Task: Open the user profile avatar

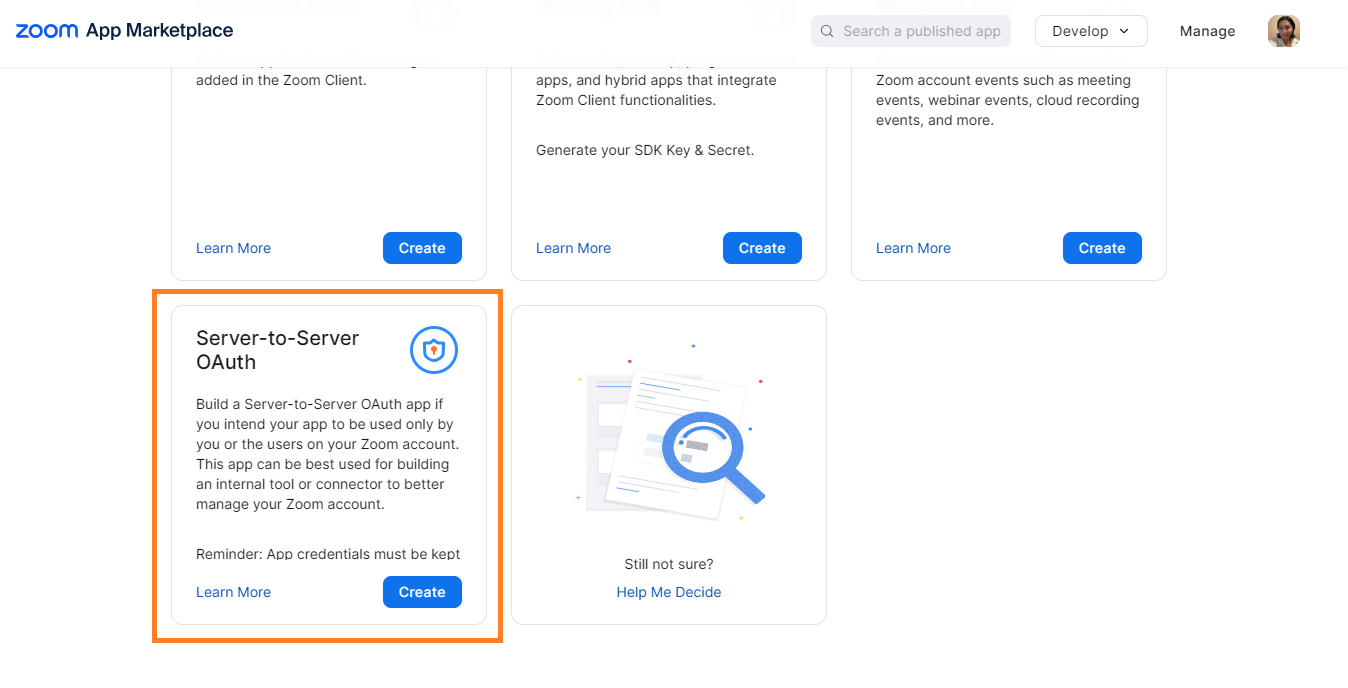Action: coord(1284,31)
